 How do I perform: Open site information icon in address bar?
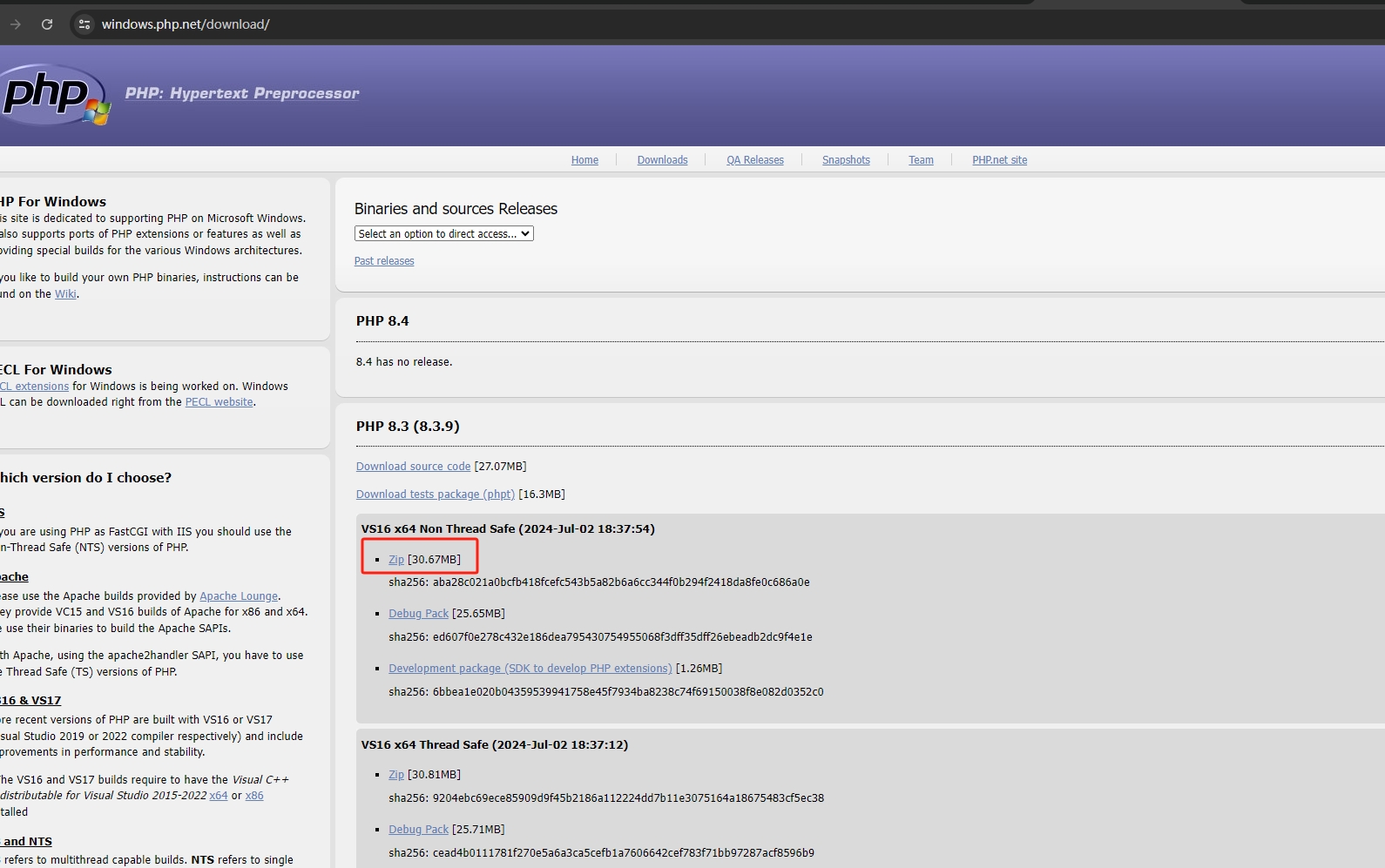point(84,24)
